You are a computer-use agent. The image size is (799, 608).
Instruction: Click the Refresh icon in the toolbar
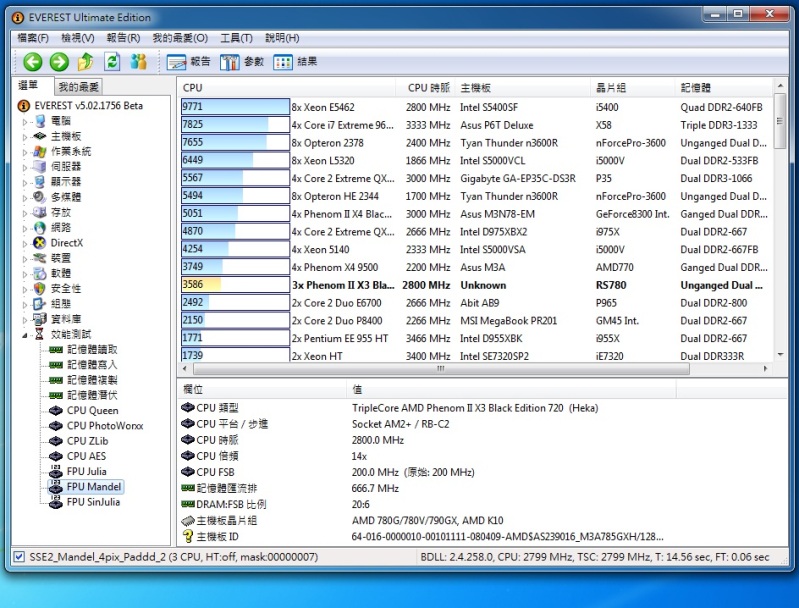pyautogui.click(x=112, y=62)
